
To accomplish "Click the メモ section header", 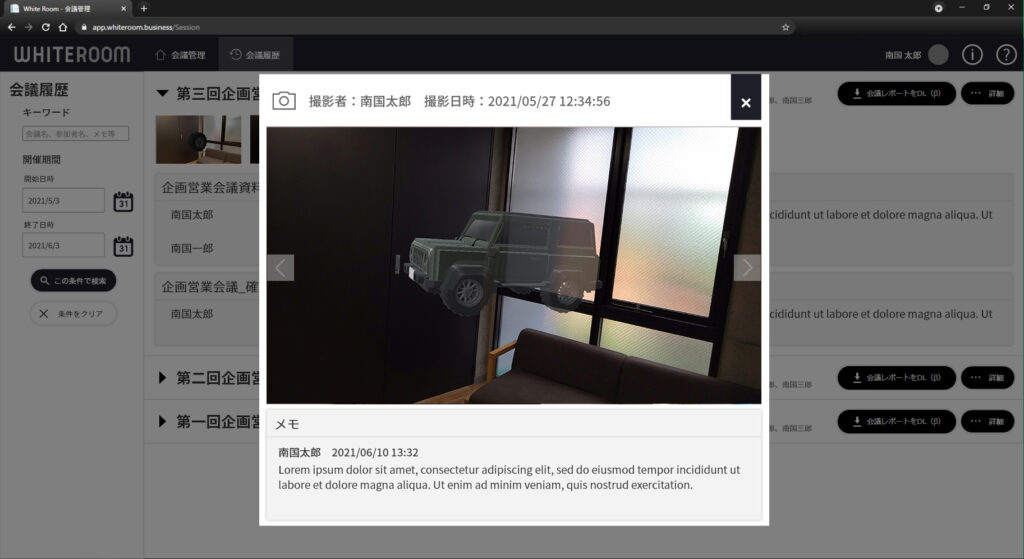I will coord(513,424).
